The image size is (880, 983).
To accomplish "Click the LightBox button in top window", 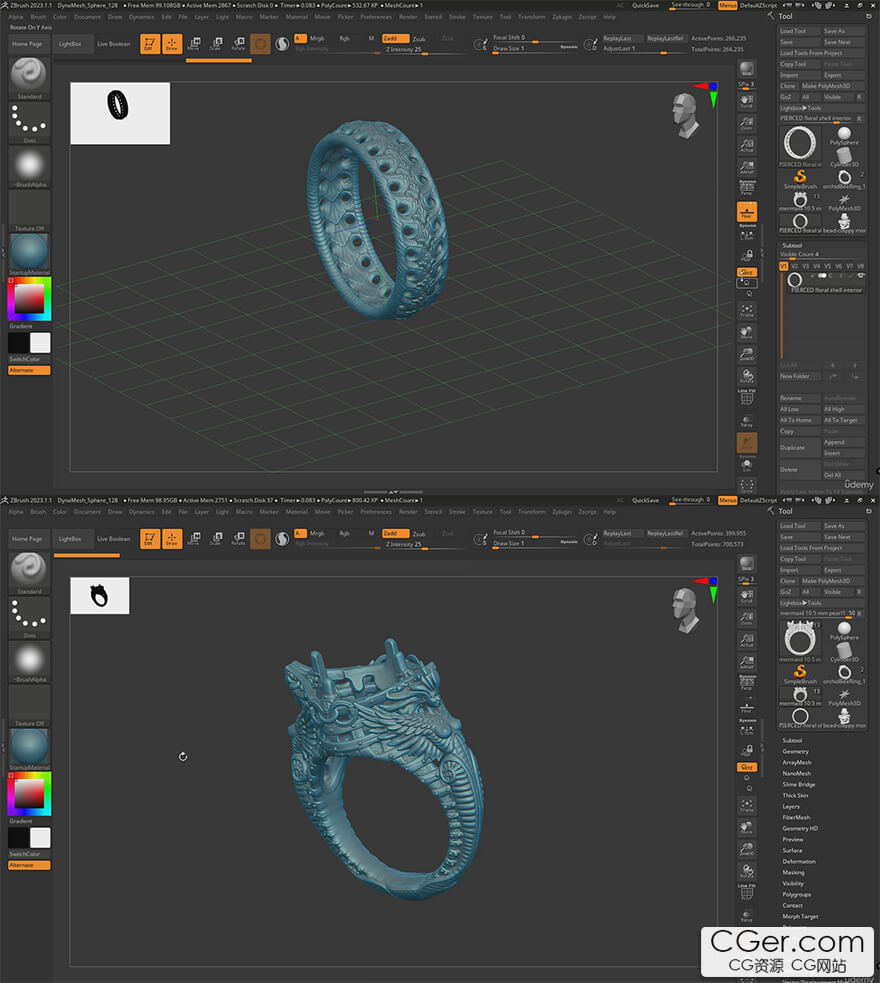I will [70, 44].
